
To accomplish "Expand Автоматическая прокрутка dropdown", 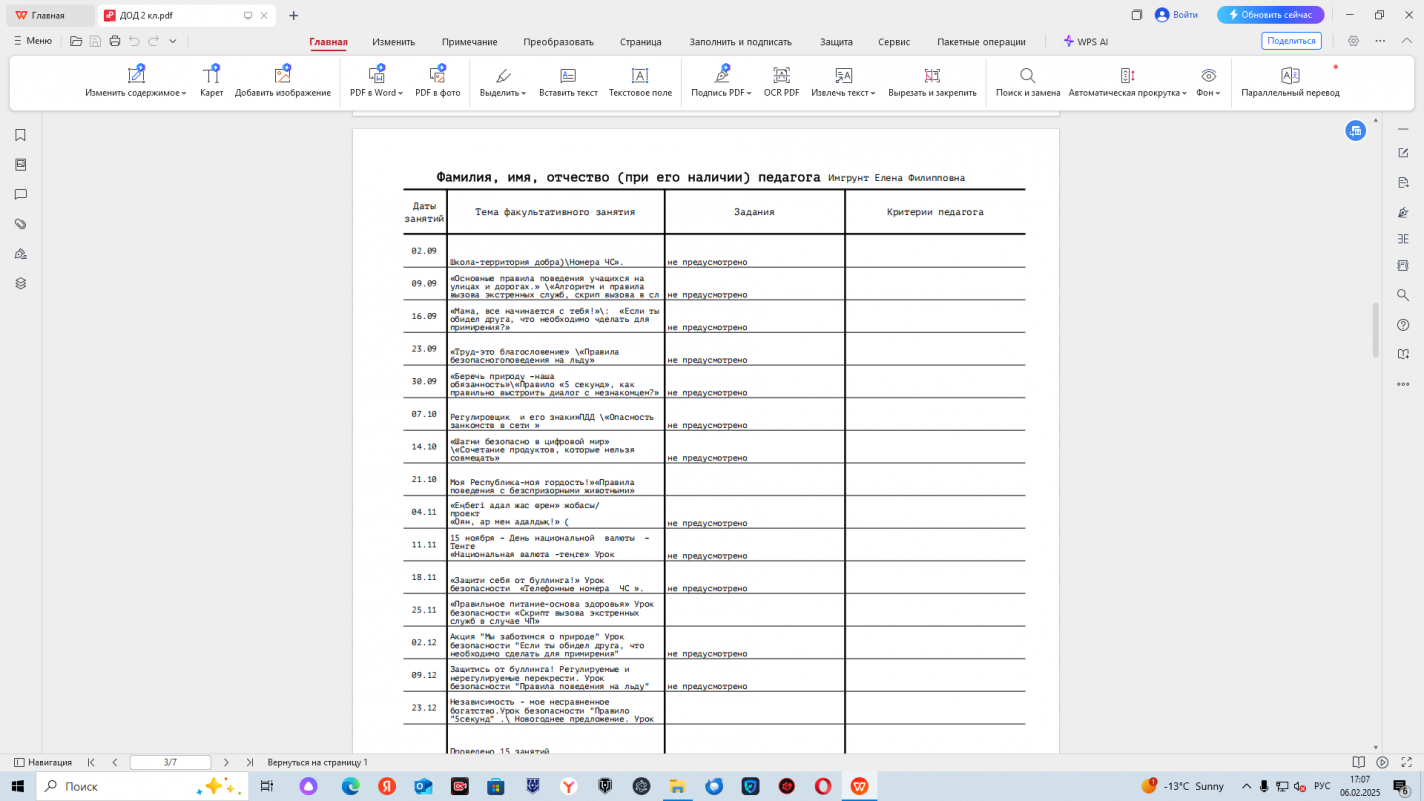I will point(1184,93).
